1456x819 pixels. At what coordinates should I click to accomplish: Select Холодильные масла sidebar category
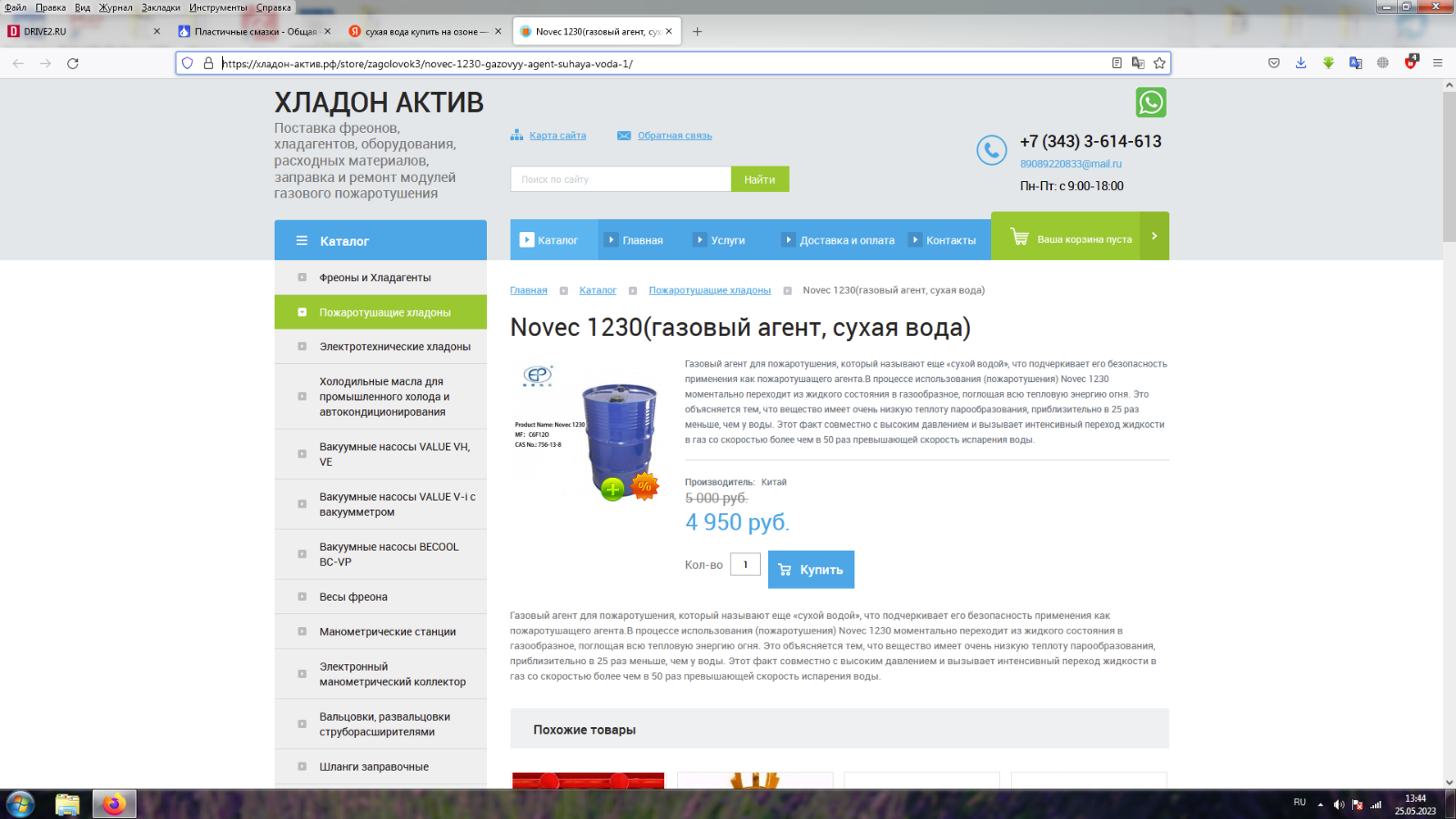pyautogui.click(x=380, y=397)
